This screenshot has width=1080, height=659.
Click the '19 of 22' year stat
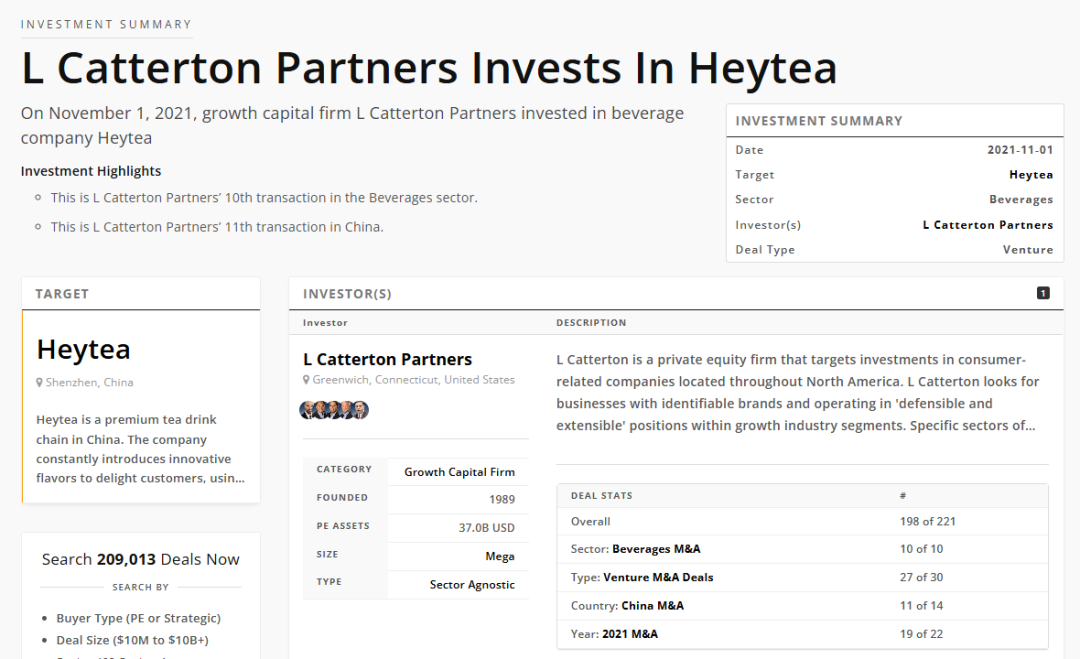[921, 634]
